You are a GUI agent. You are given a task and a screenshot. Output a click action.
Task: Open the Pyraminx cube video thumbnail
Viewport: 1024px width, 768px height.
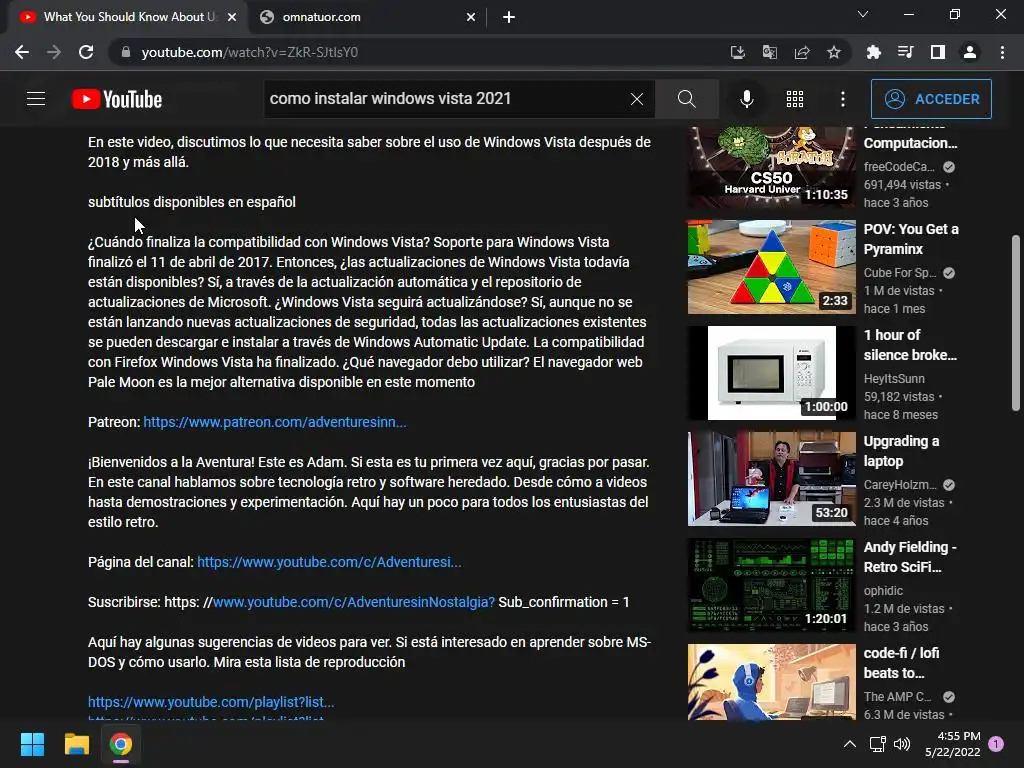(771, 267)
